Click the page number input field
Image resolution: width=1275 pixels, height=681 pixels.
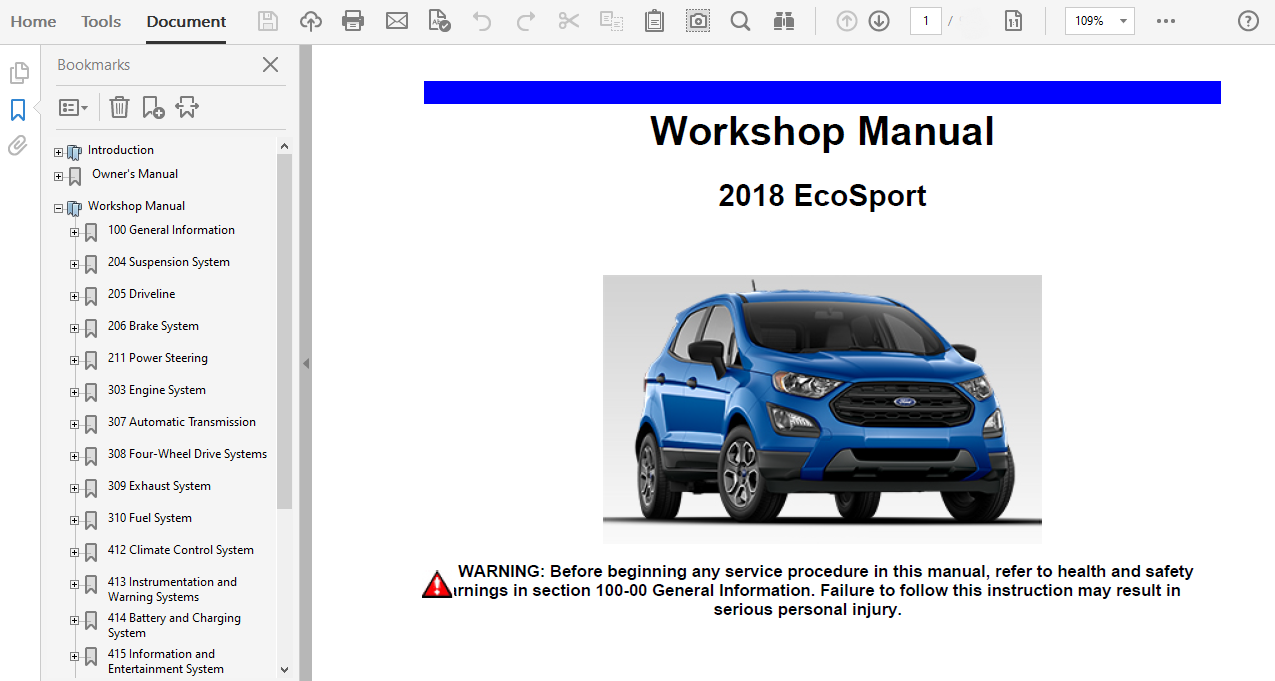(925, 21)
